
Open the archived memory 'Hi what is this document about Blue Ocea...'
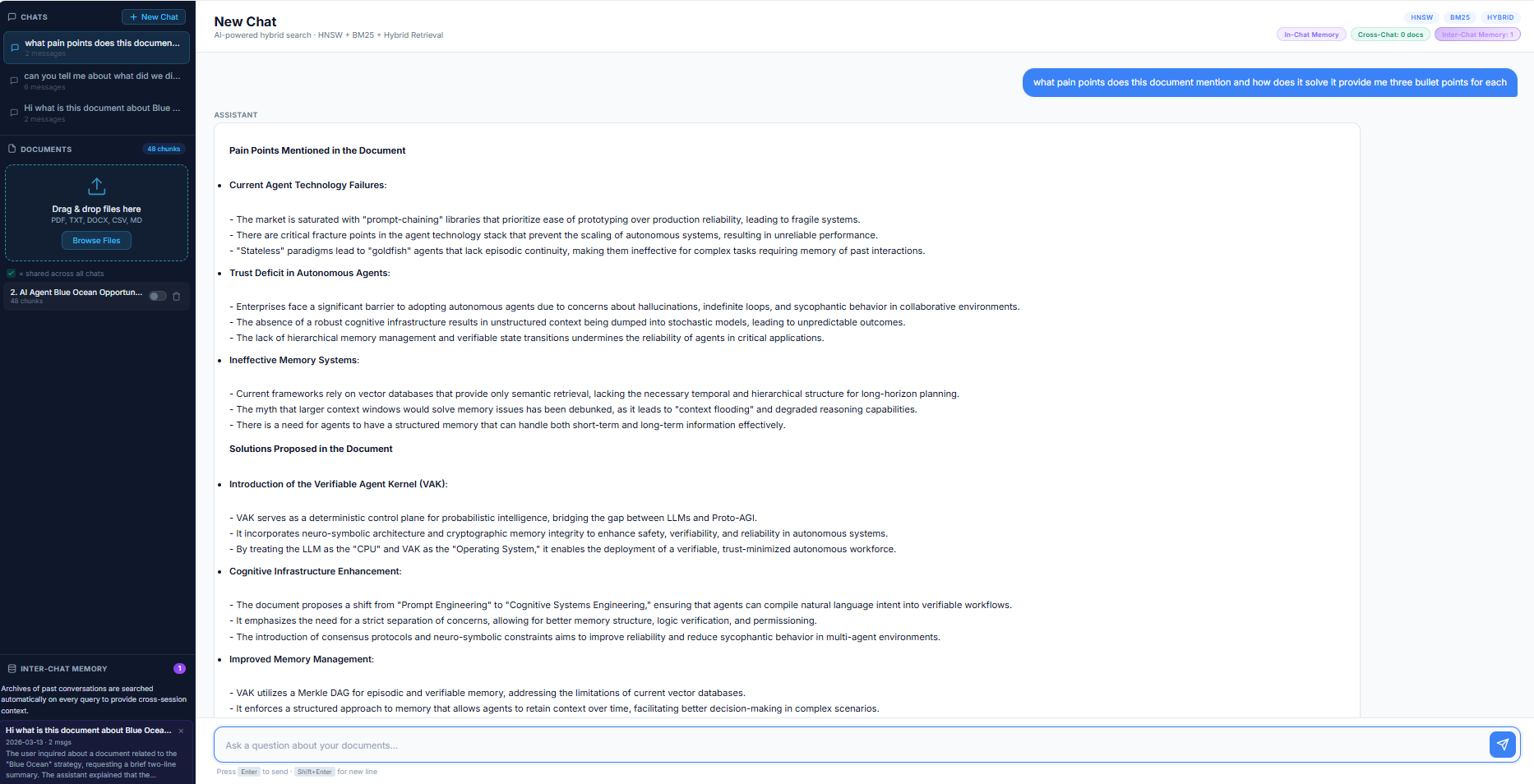(96, 752)
